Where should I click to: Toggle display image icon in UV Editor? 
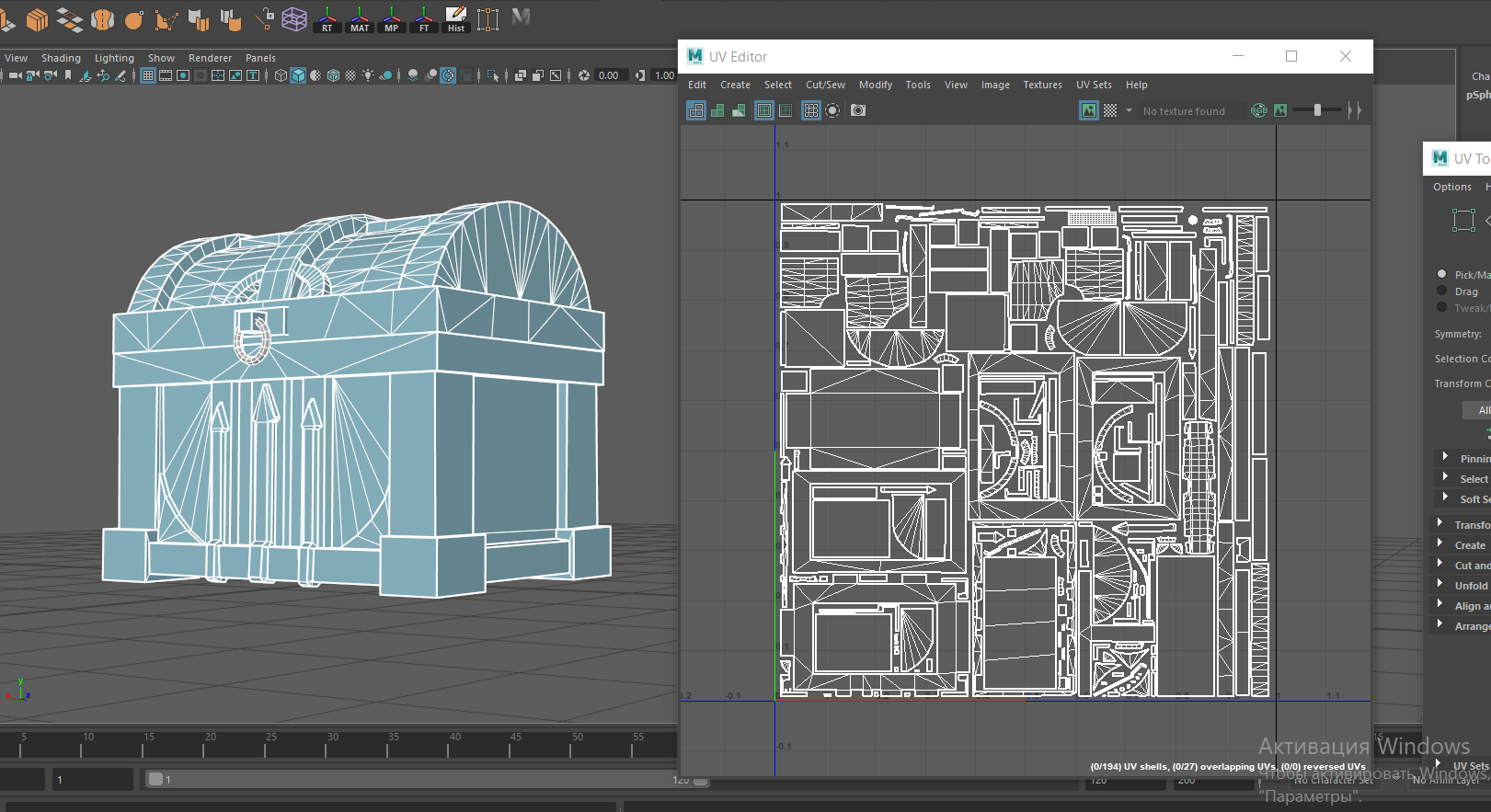[1089, 110]
